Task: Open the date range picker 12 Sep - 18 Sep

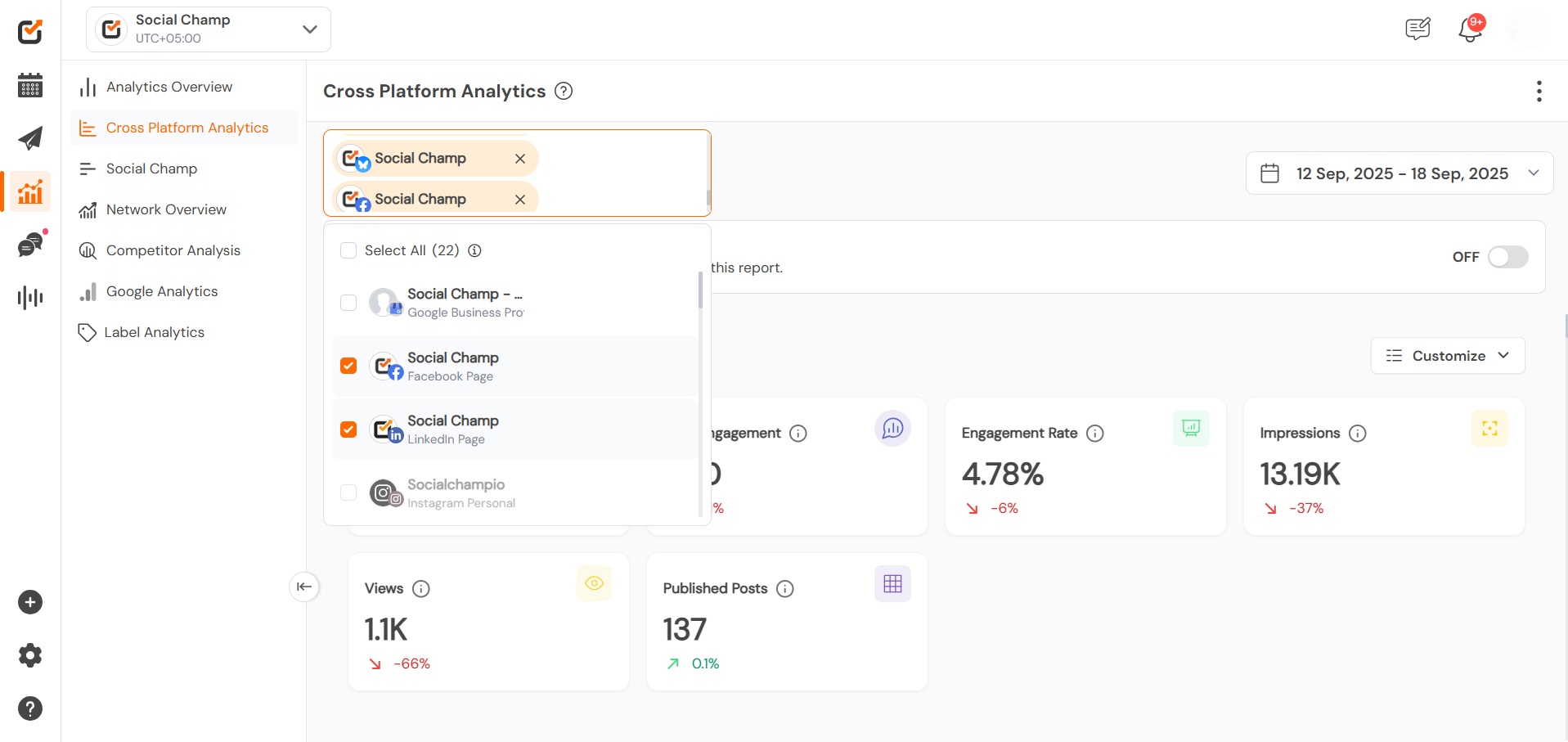Action: coord(1400,173)
